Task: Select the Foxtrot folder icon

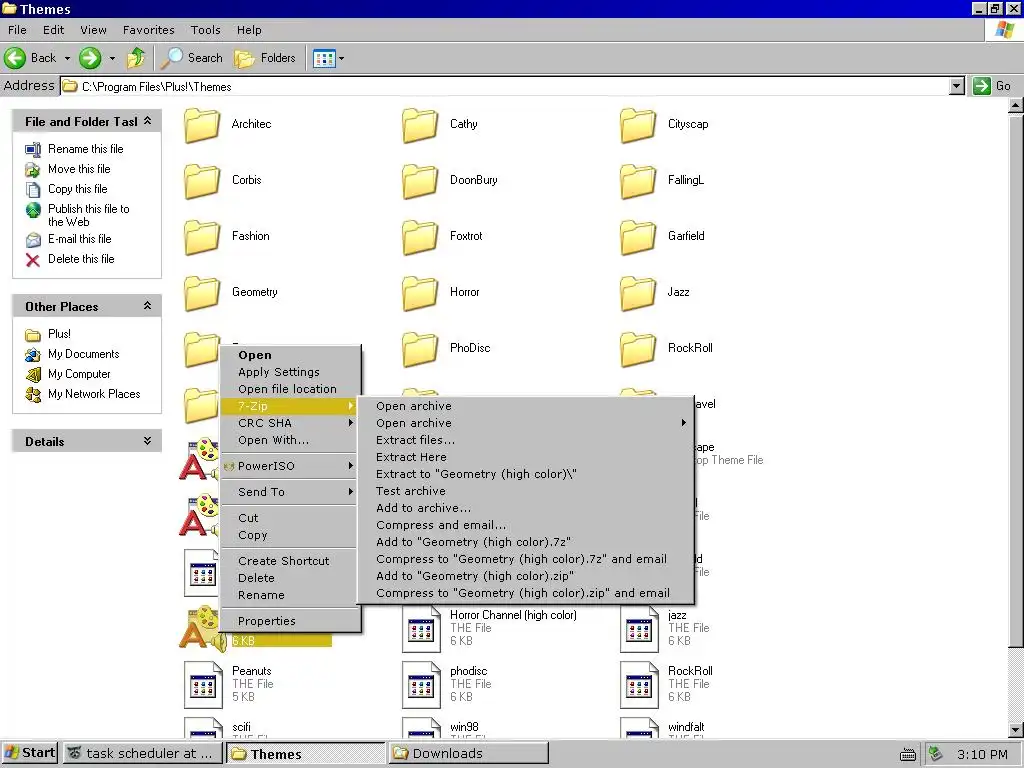Action: click(420, 237)
